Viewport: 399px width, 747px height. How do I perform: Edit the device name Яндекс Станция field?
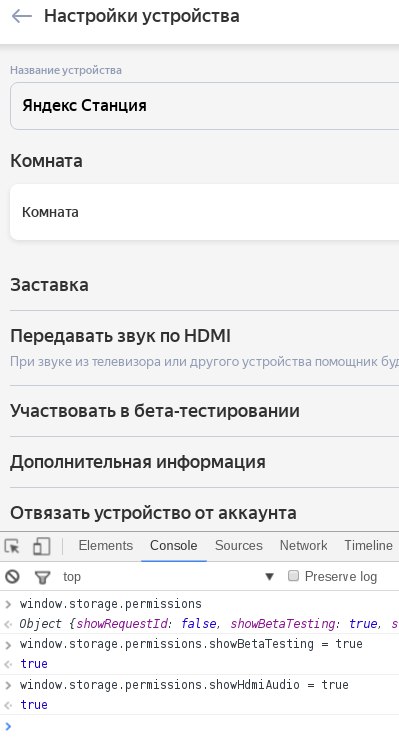pyautogui.click(x=204, y=106)
